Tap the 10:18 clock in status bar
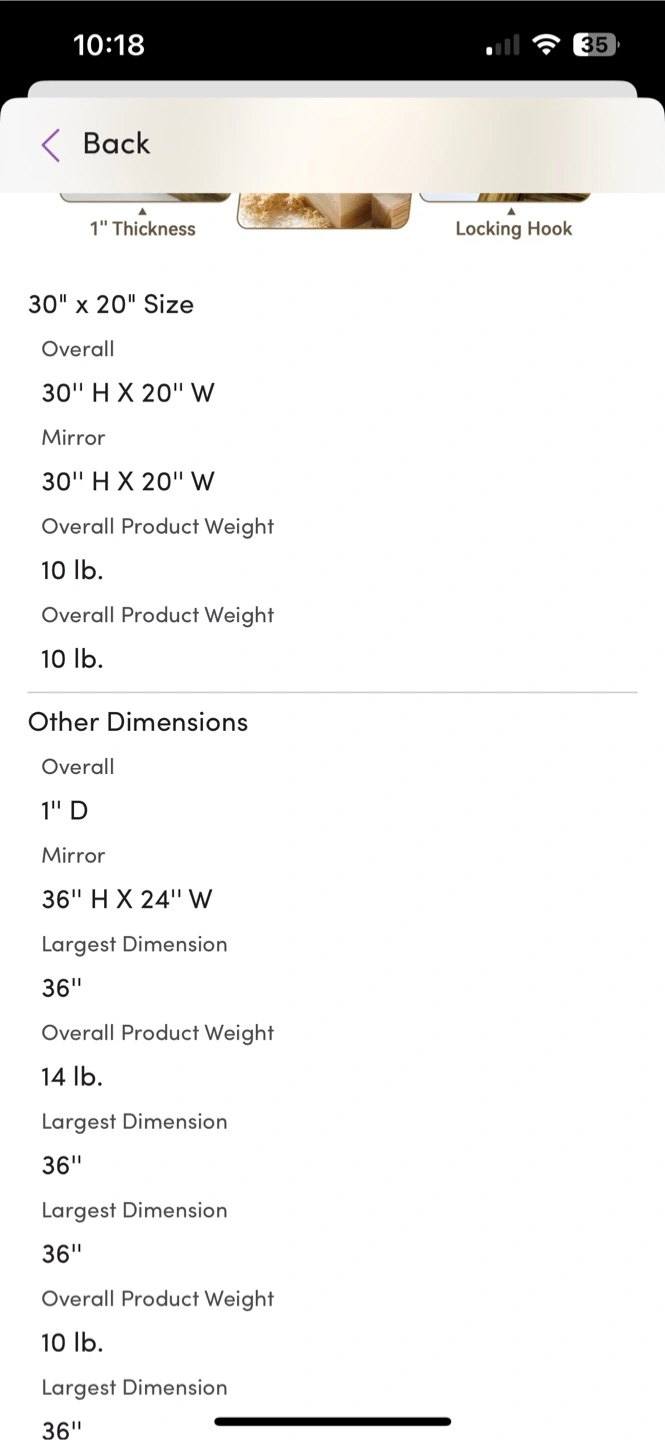The width and height of the screenshot is (665, 1440). pyautogui.click(x=109, y=45)
